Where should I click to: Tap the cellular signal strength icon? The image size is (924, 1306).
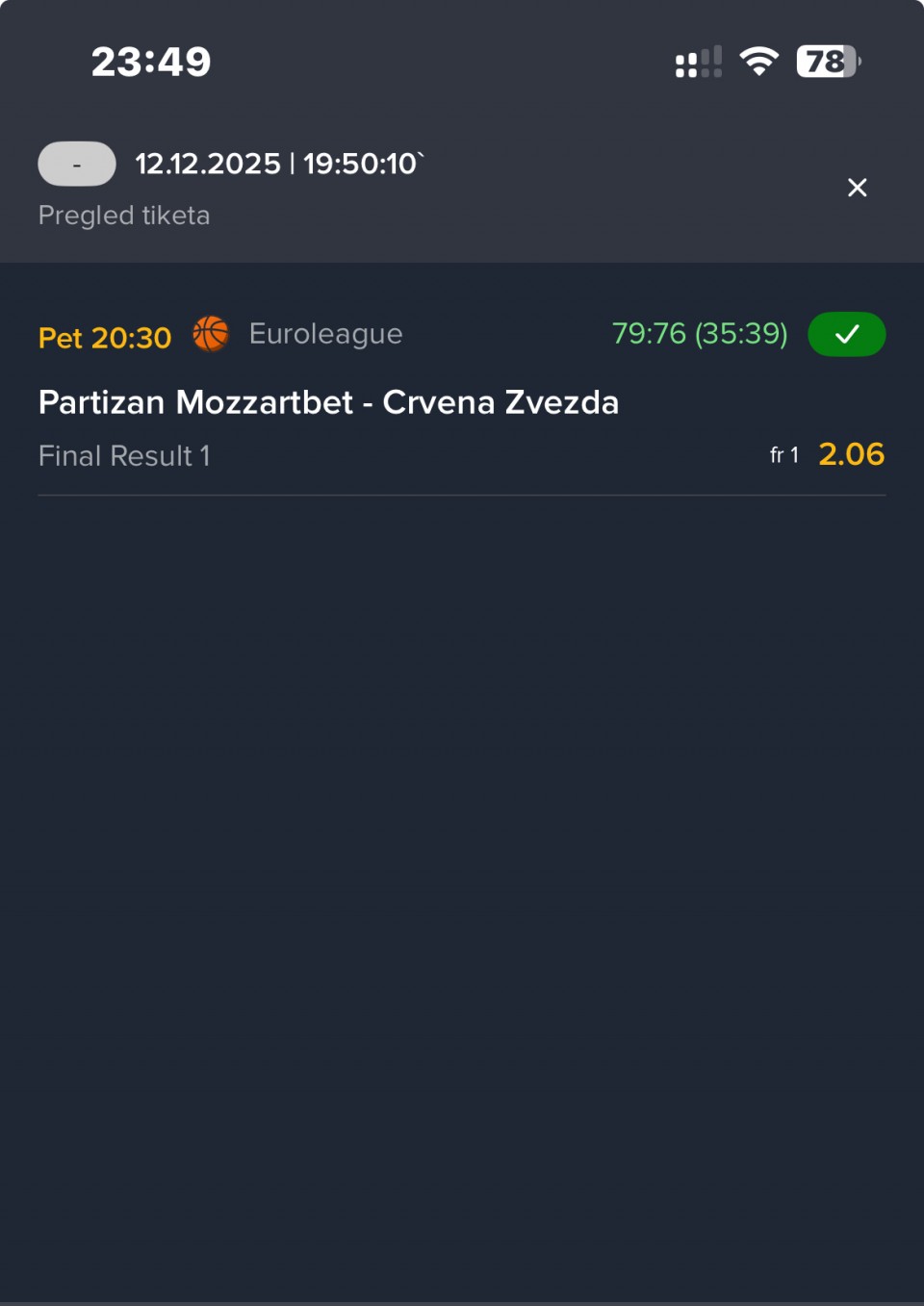pyautogui.click(x=698, y=63)
